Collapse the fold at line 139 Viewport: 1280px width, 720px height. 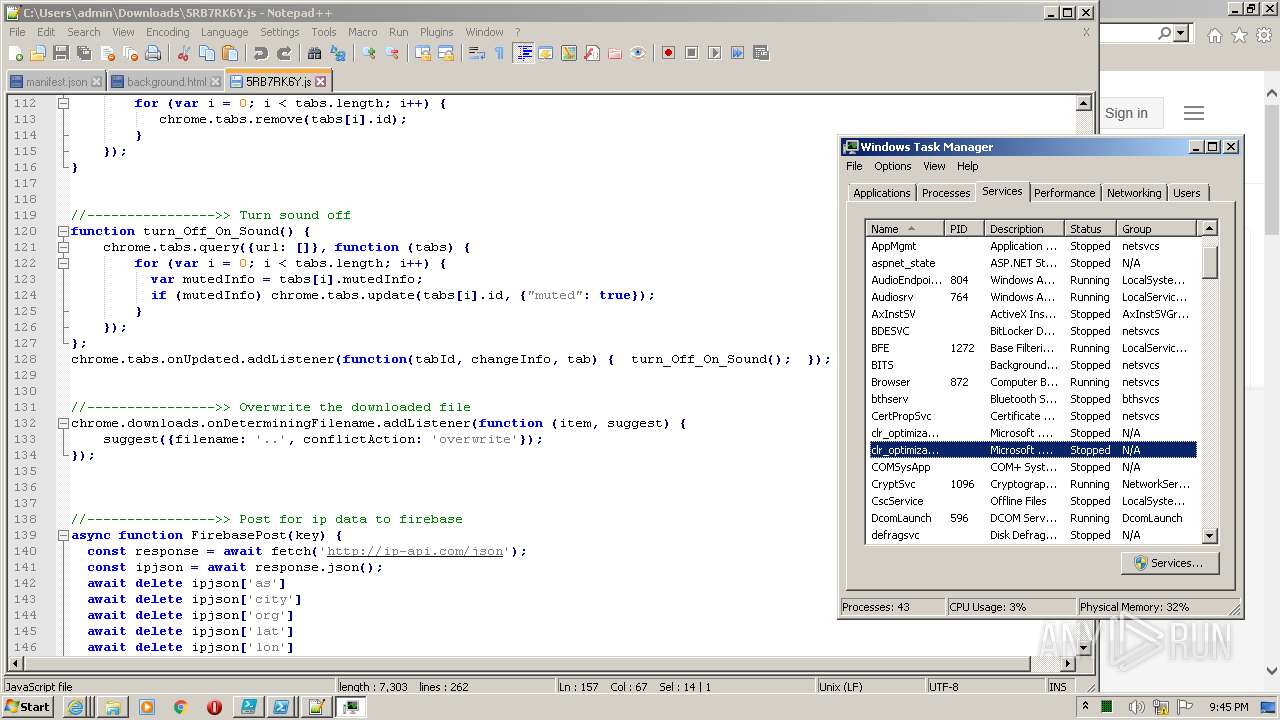coord(63,535)
